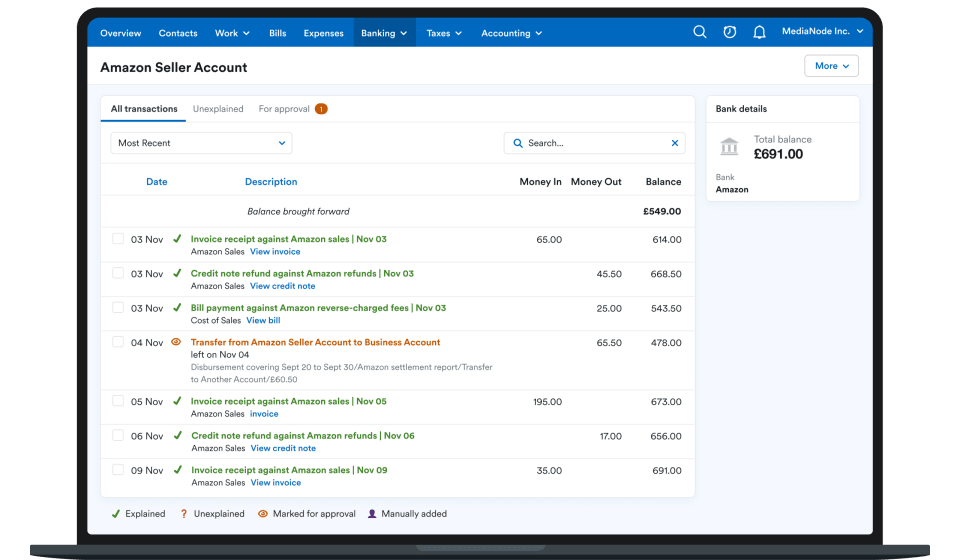Expand the Accounting menu
Screen dimensions: 960x560
(511, 33)
